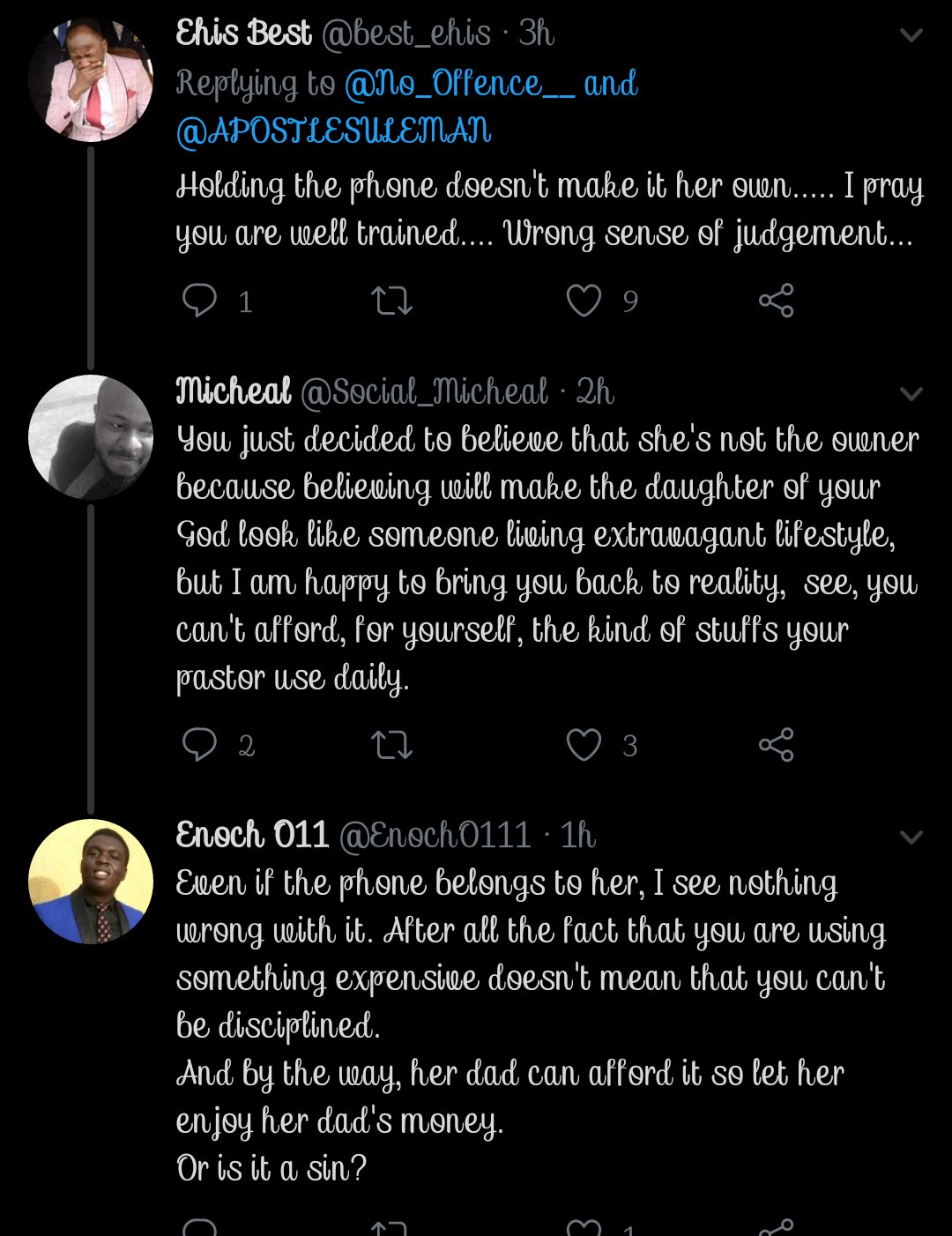This screenshot has width=952, height=1236.
Task: Like Micheal's tweet
Action: tap(584, 745)
